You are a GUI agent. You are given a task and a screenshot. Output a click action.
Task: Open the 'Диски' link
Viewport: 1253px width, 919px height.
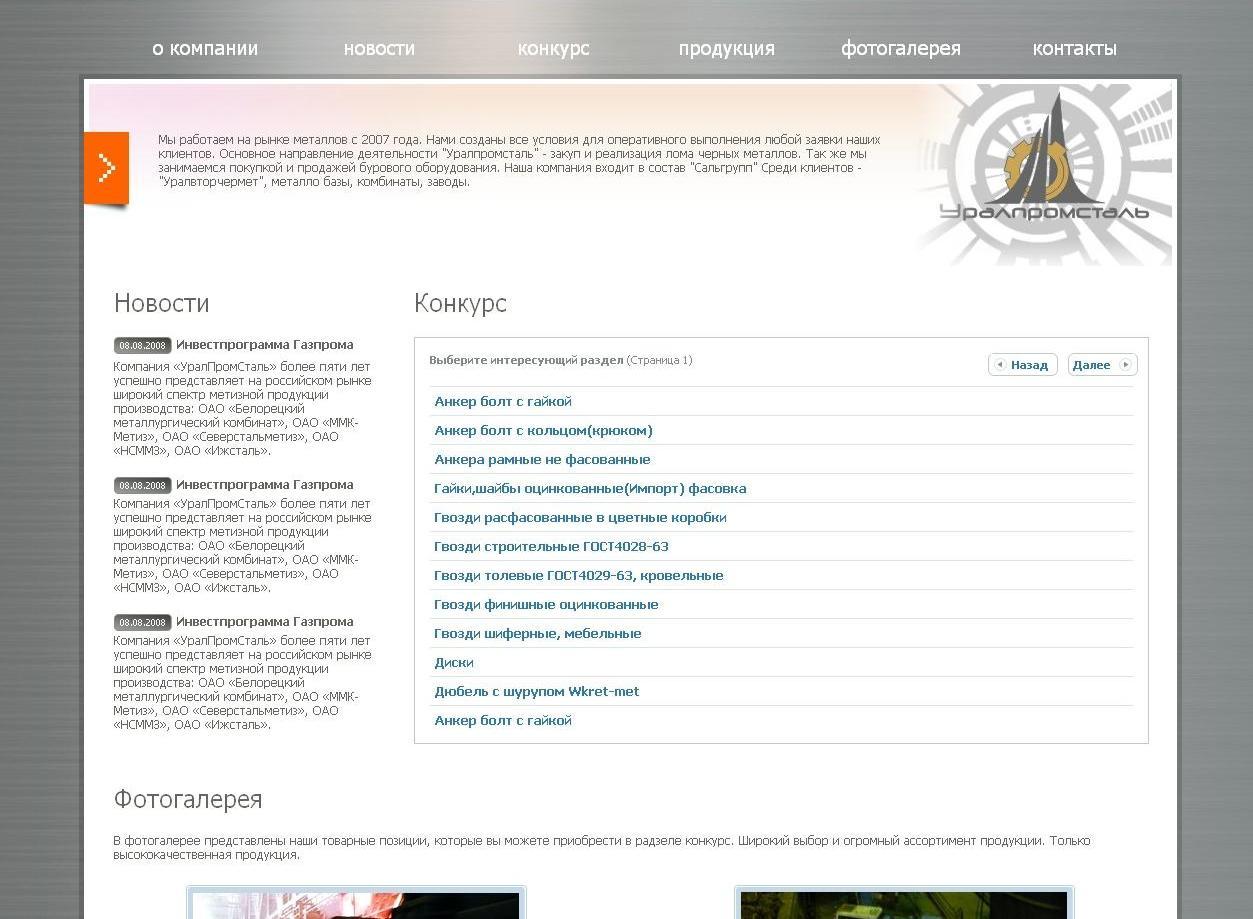click(x=454, y=663)
